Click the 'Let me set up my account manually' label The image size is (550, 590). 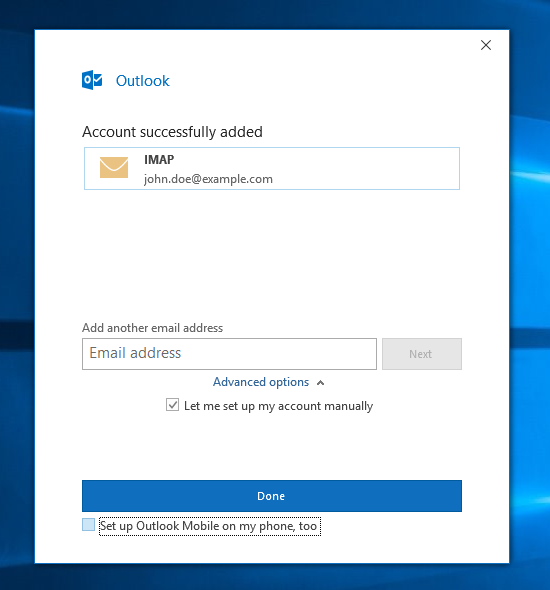278,406
